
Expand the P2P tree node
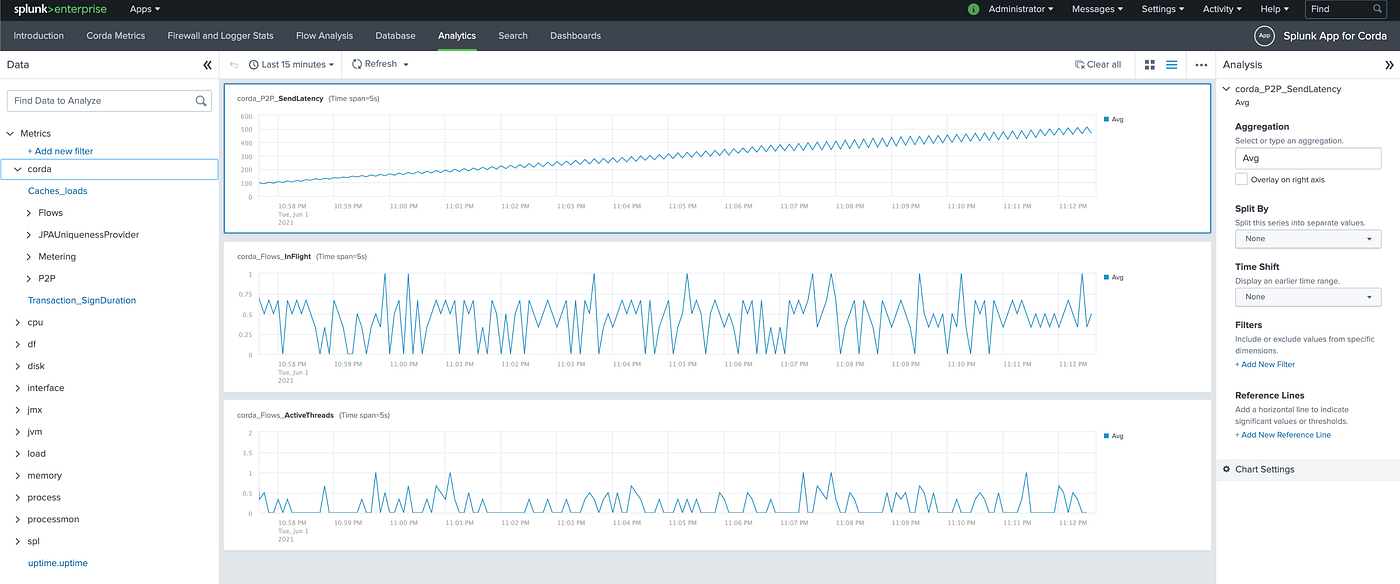tap(29, 279)
